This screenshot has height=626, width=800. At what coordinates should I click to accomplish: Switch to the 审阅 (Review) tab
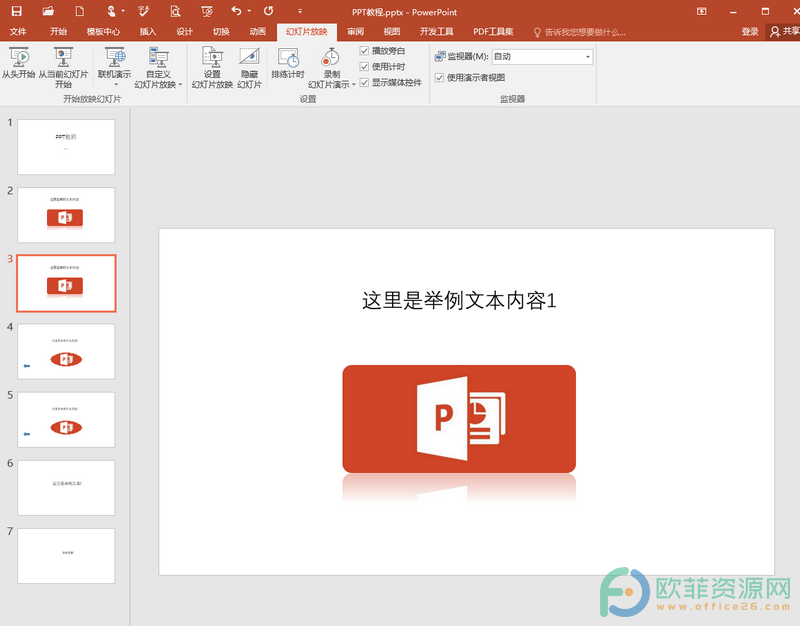coord(356,32)
